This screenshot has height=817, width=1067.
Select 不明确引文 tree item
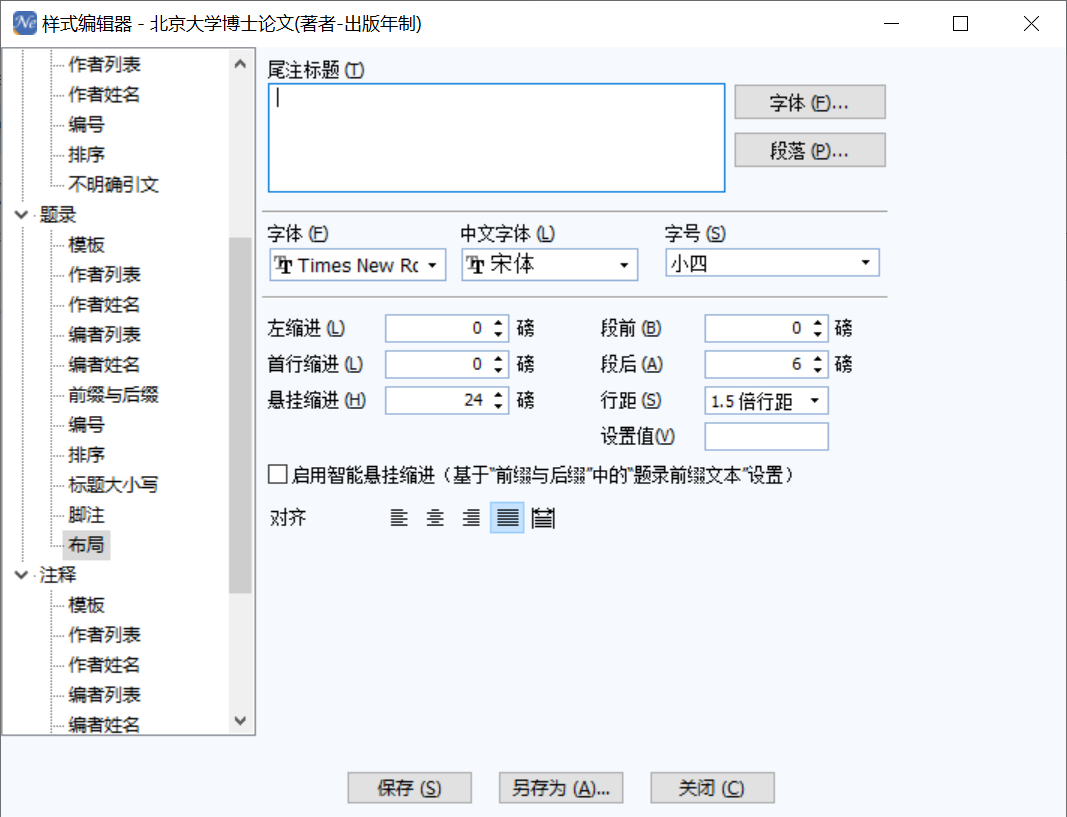(x=114, y=184)
